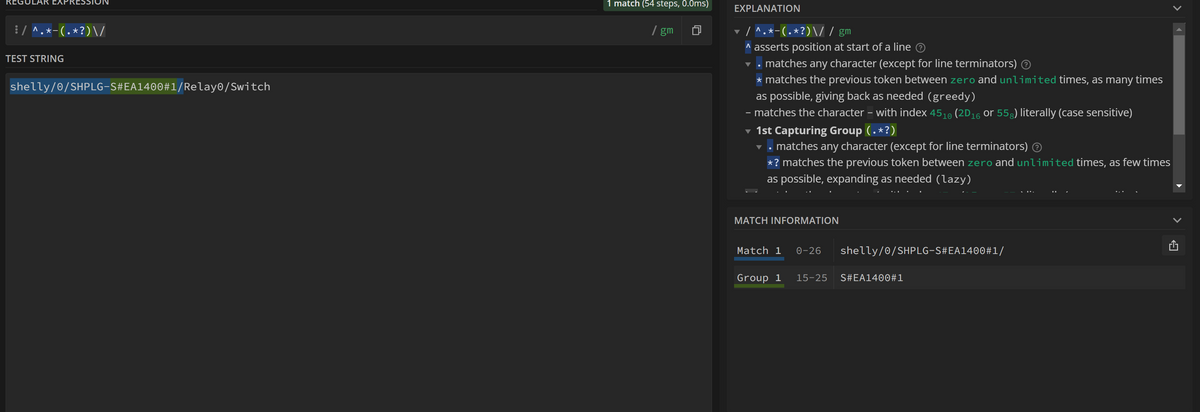Click match value 'shelly/0/SHPLG-S#EA1400#1/'

pos(922,251)
